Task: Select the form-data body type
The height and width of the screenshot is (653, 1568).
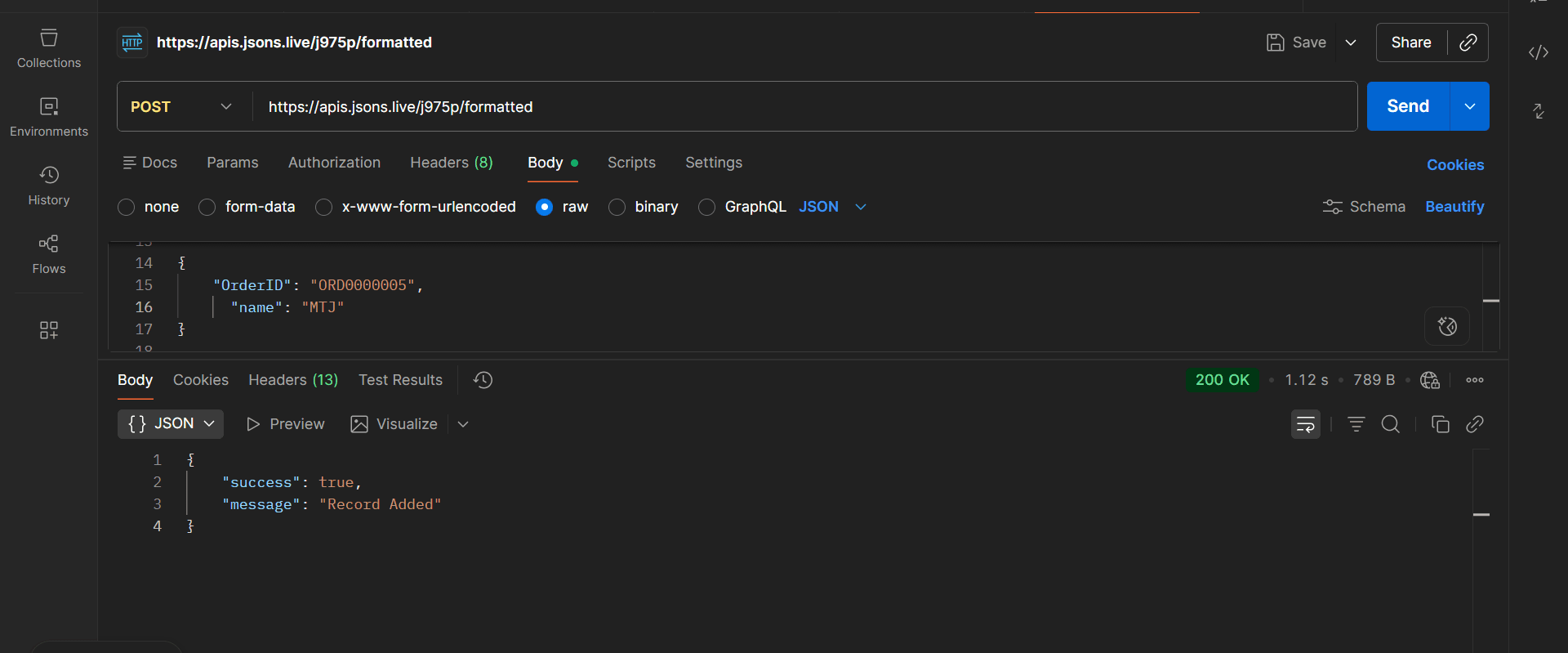Action: (x=207, y=207)
